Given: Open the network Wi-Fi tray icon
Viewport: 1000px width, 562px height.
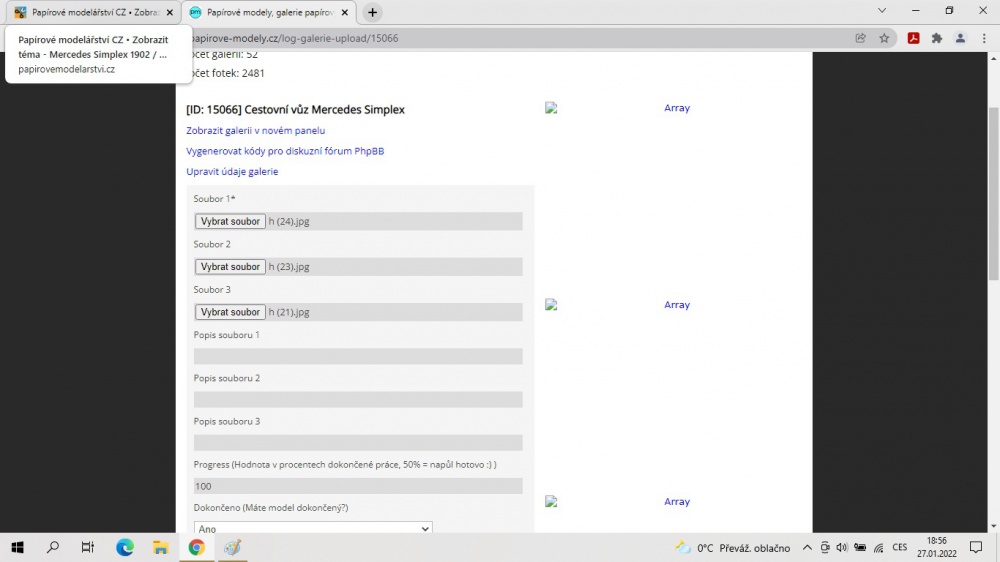Looking at the screenshot, I should click(x=879, y=547).
